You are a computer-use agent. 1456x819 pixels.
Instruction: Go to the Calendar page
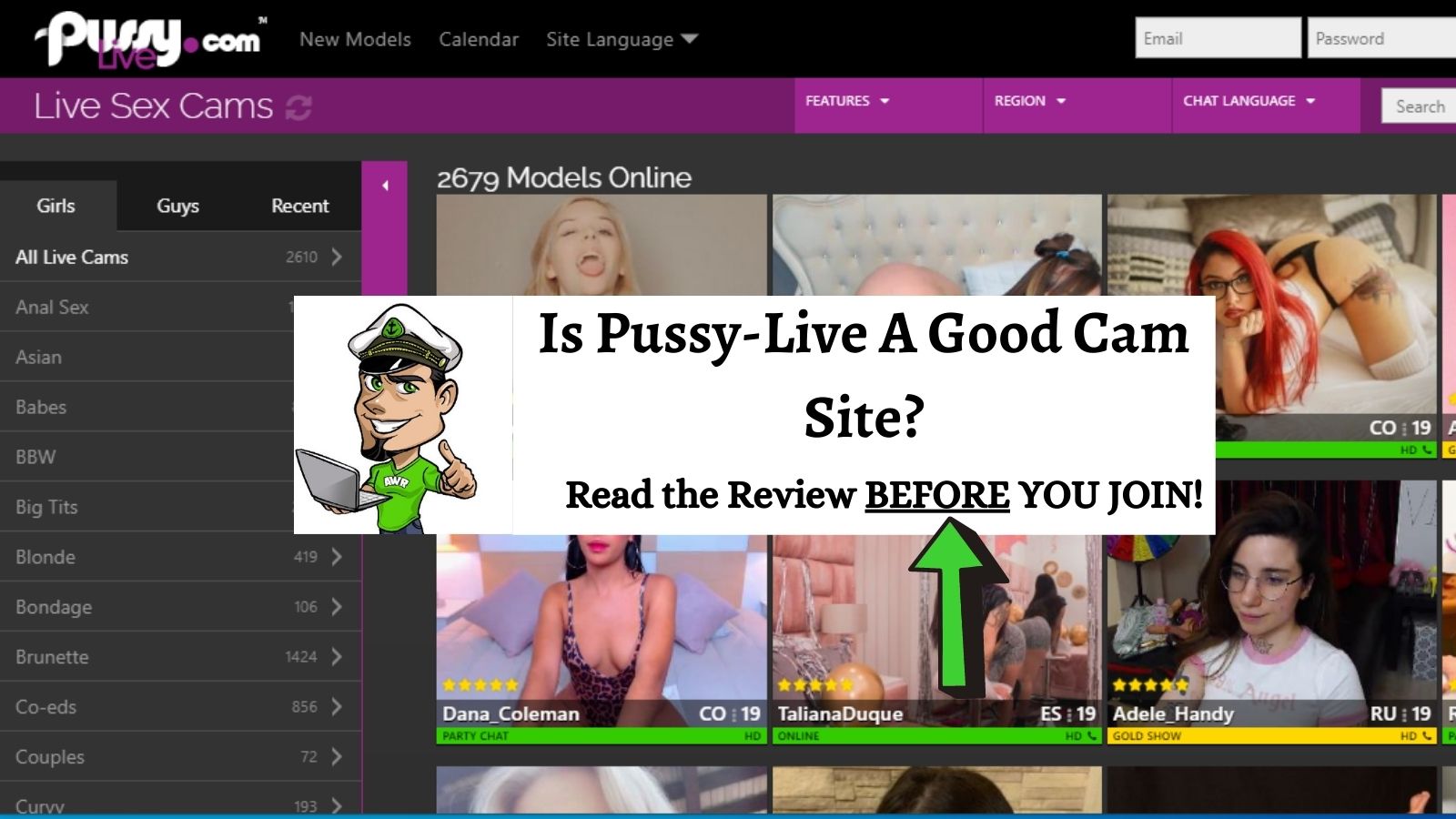(x=479, y=39)
